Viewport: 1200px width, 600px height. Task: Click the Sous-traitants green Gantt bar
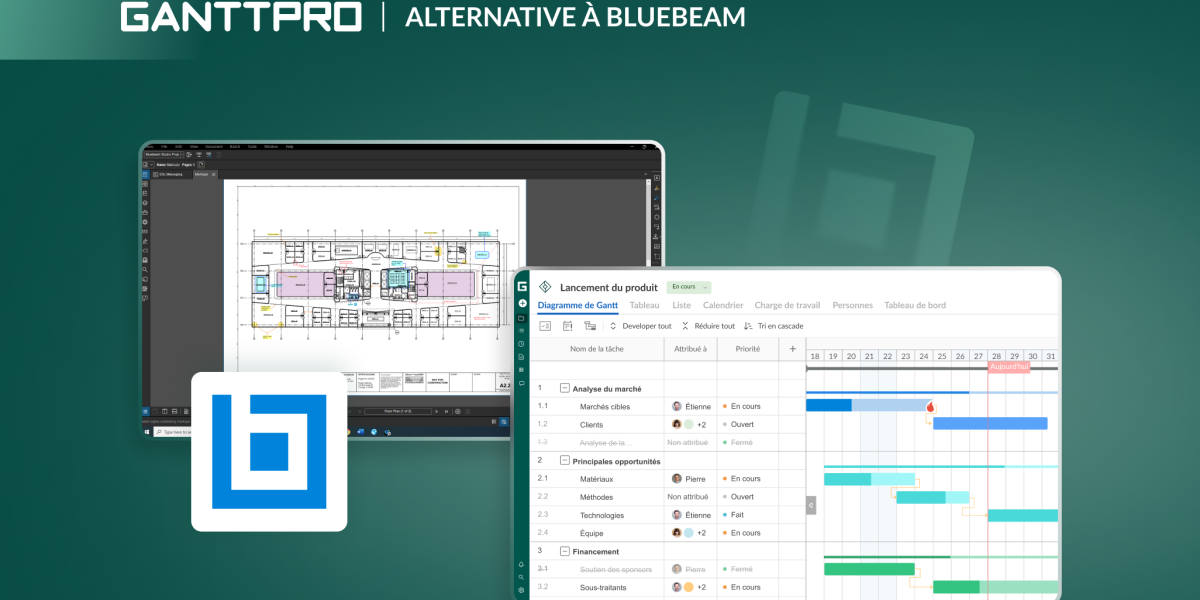[x=995, y=587]
